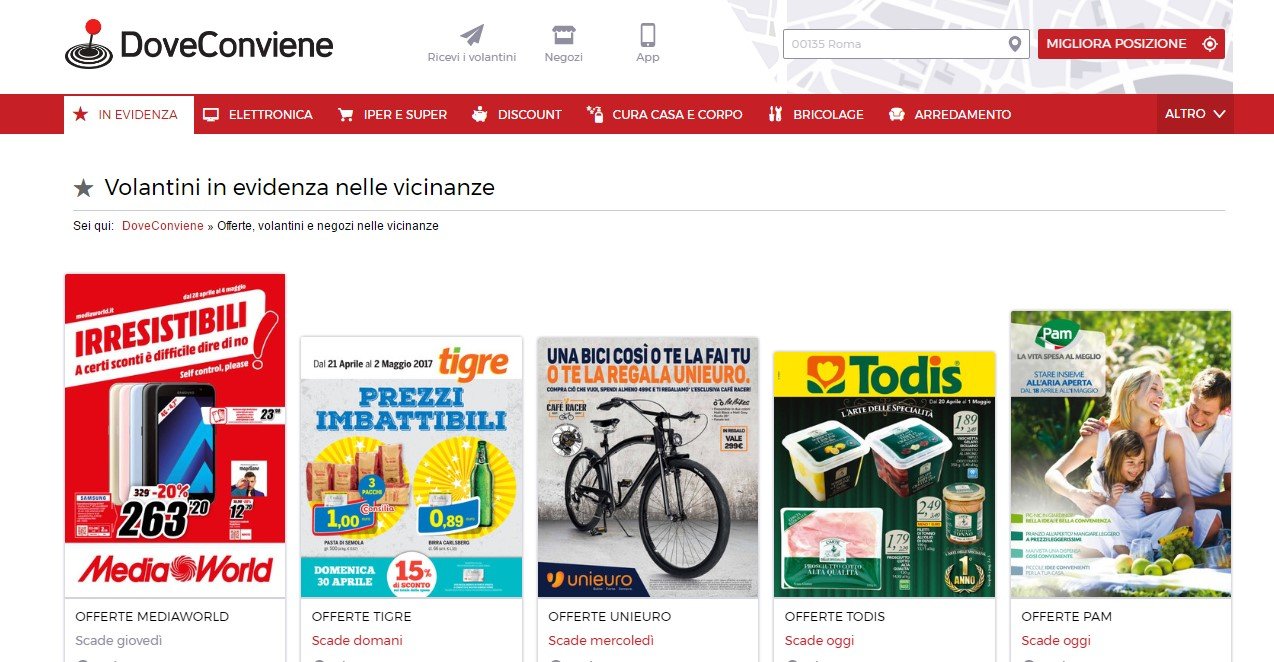
Task: Click the Bricolage tools icon
Action: (775, 114)
